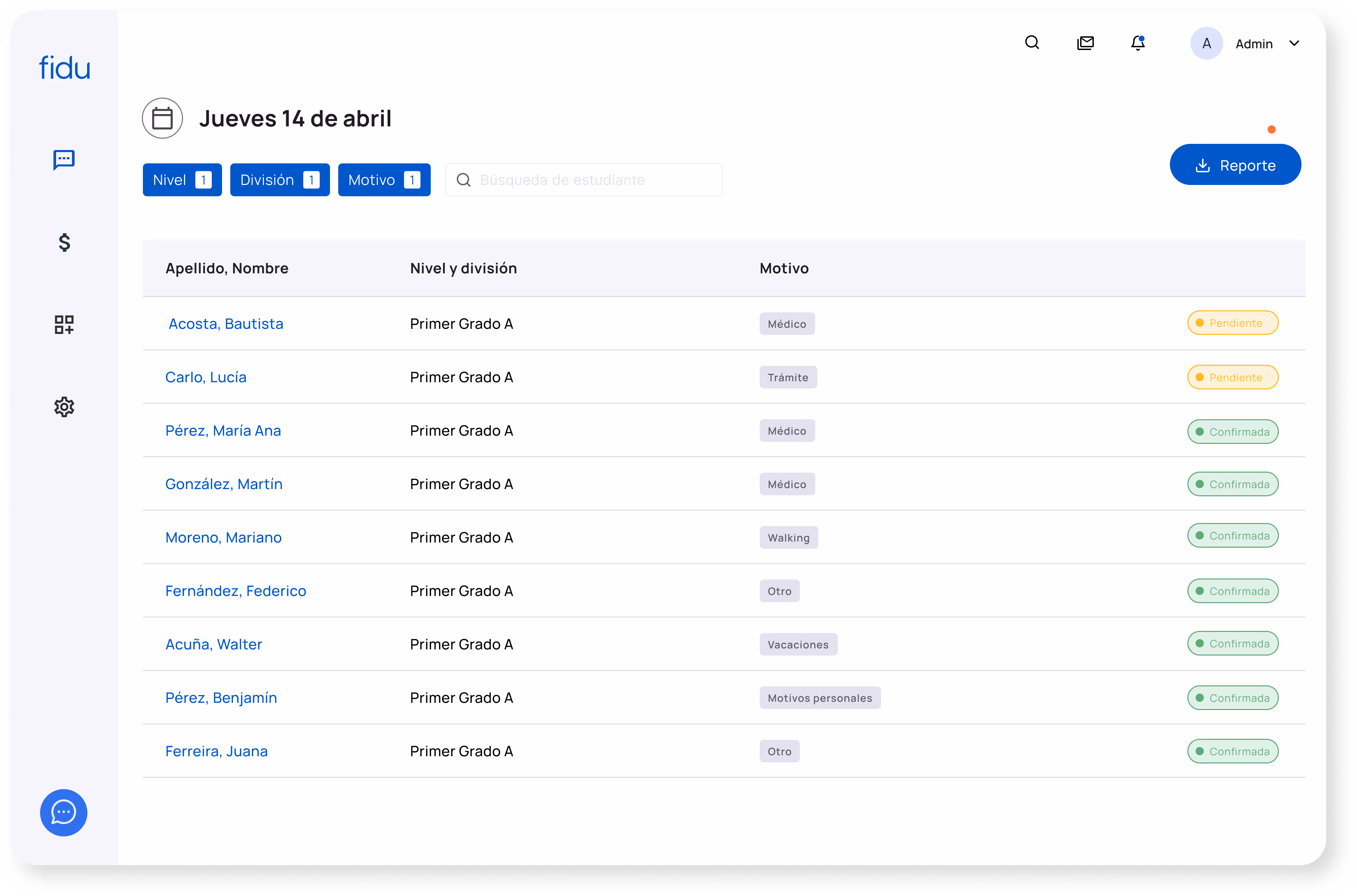Open notifications bell icon
This screenshot has width=1357, height=896.
point(1137,43)
